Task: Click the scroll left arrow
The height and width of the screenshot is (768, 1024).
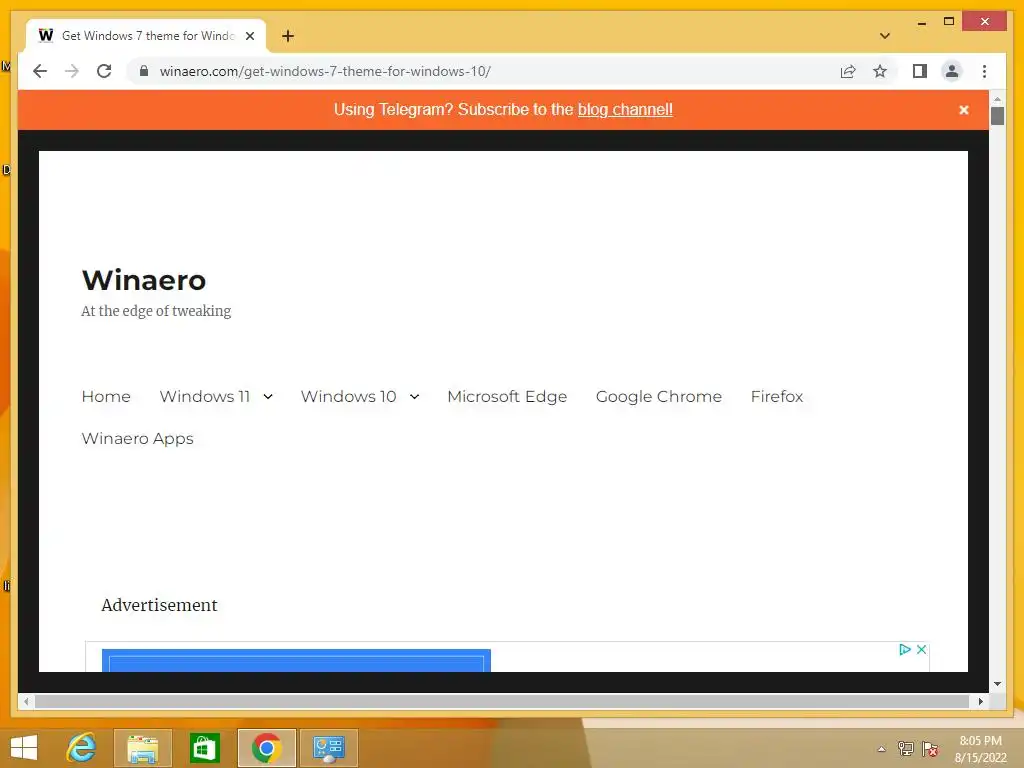Action: point(25,701)
